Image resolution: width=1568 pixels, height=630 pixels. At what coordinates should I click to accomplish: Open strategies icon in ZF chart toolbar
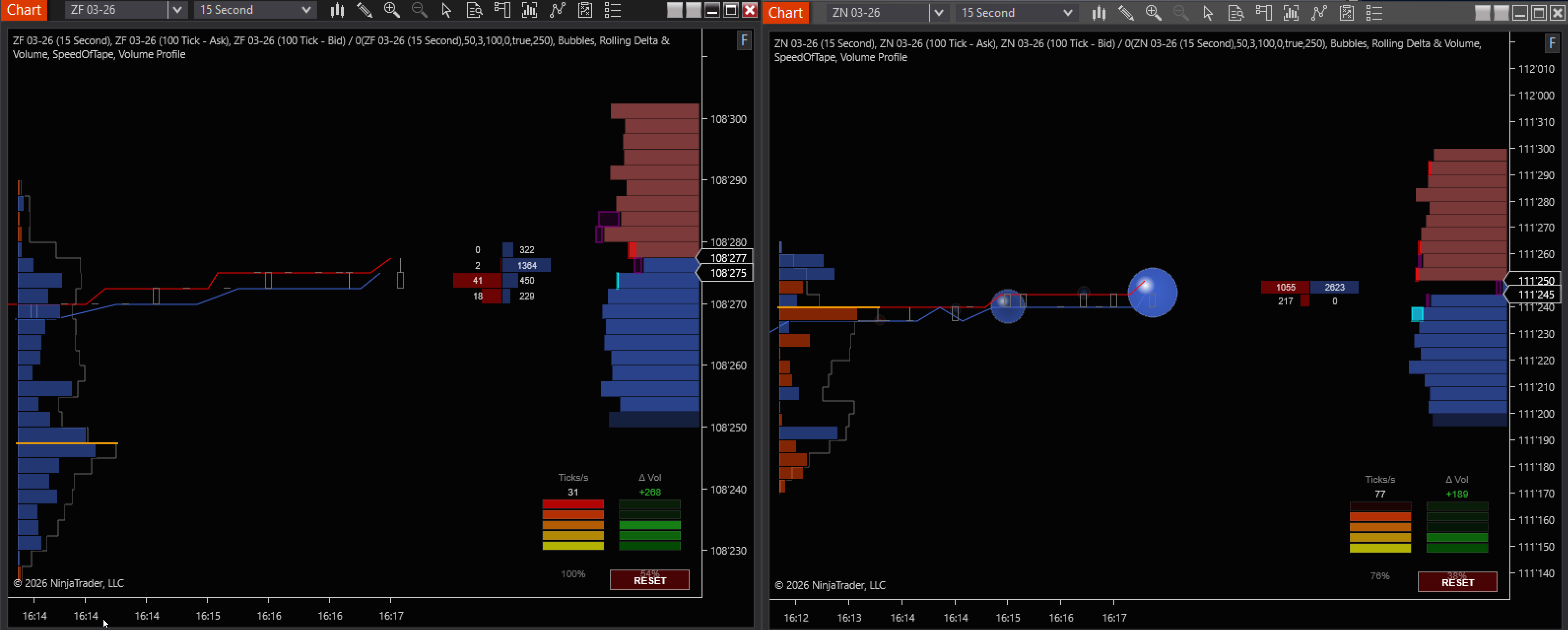(x=585, y=10)
